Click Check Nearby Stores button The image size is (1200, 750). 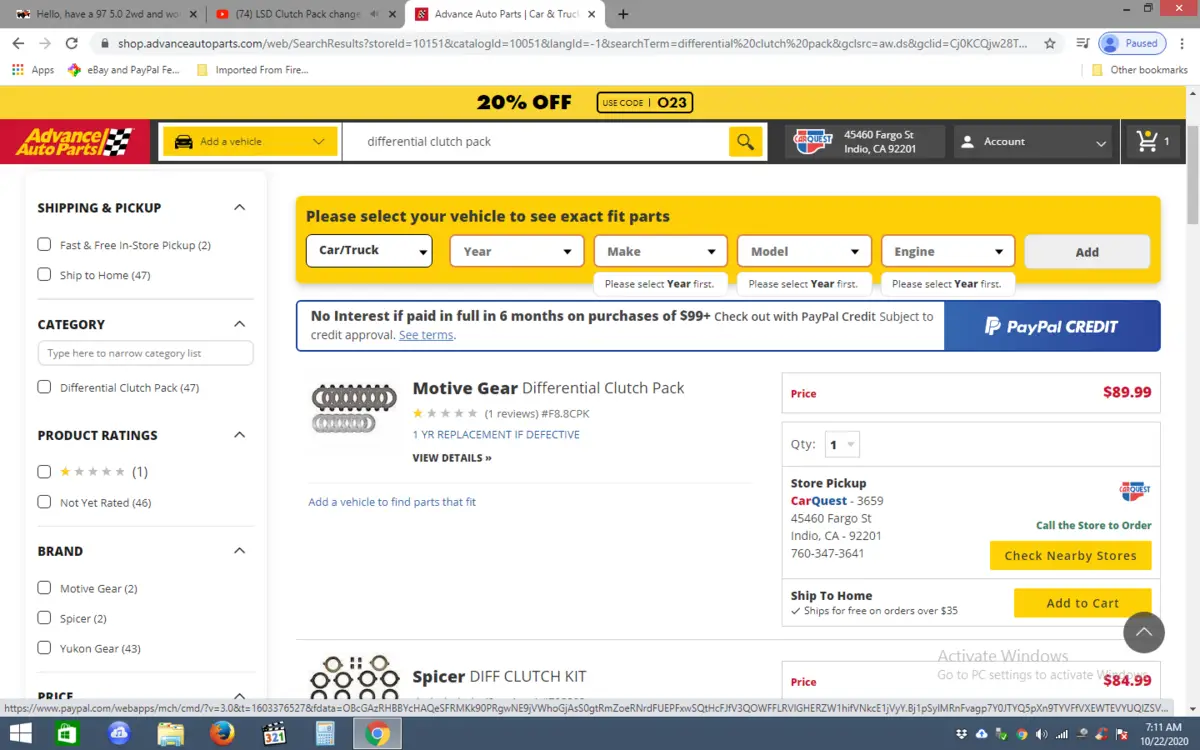click(1070, 555)
